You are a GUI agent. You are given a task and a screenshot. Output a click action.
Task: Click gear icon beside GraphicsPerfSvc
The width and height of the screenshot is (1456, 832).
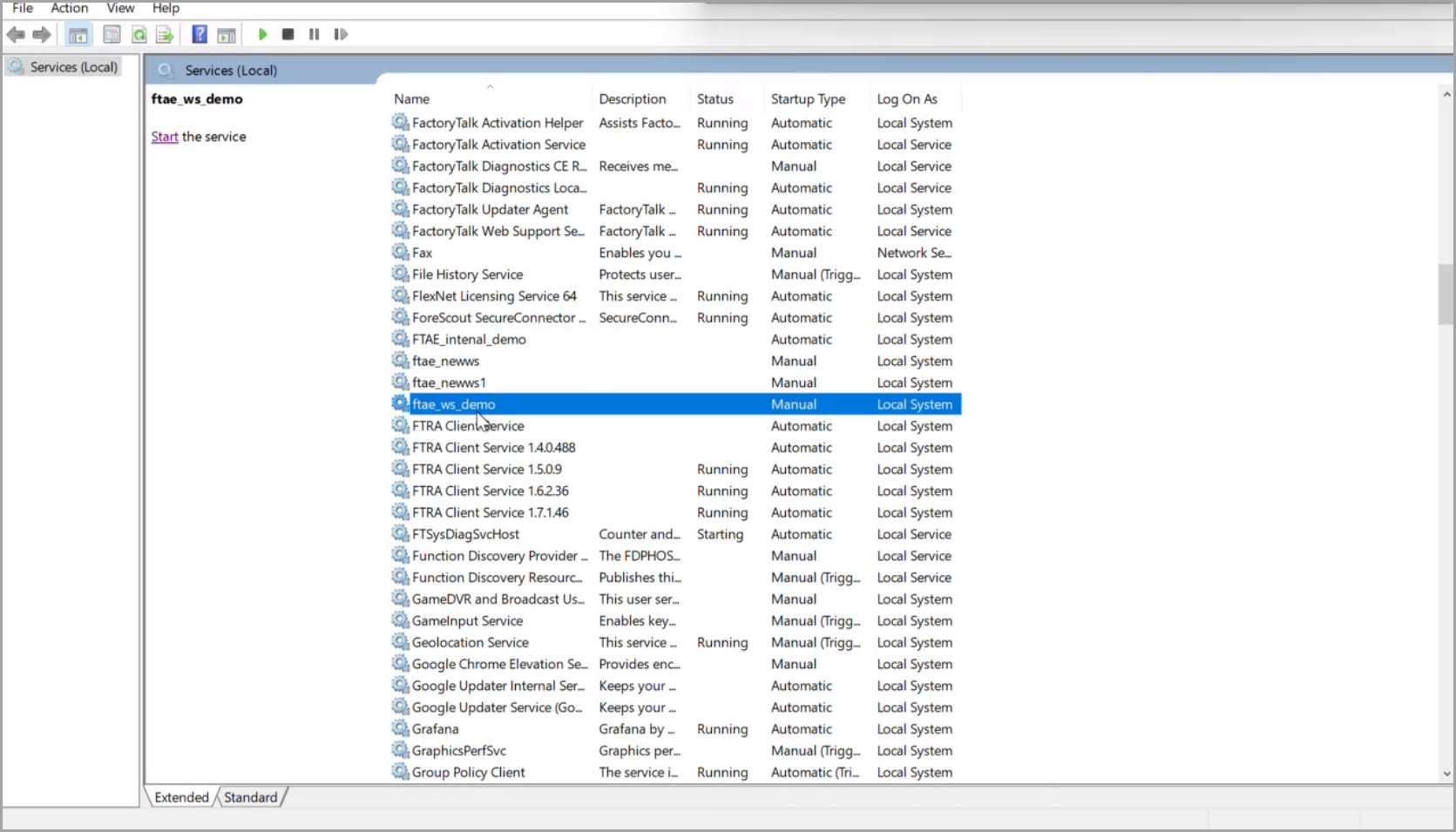point(400,750)
